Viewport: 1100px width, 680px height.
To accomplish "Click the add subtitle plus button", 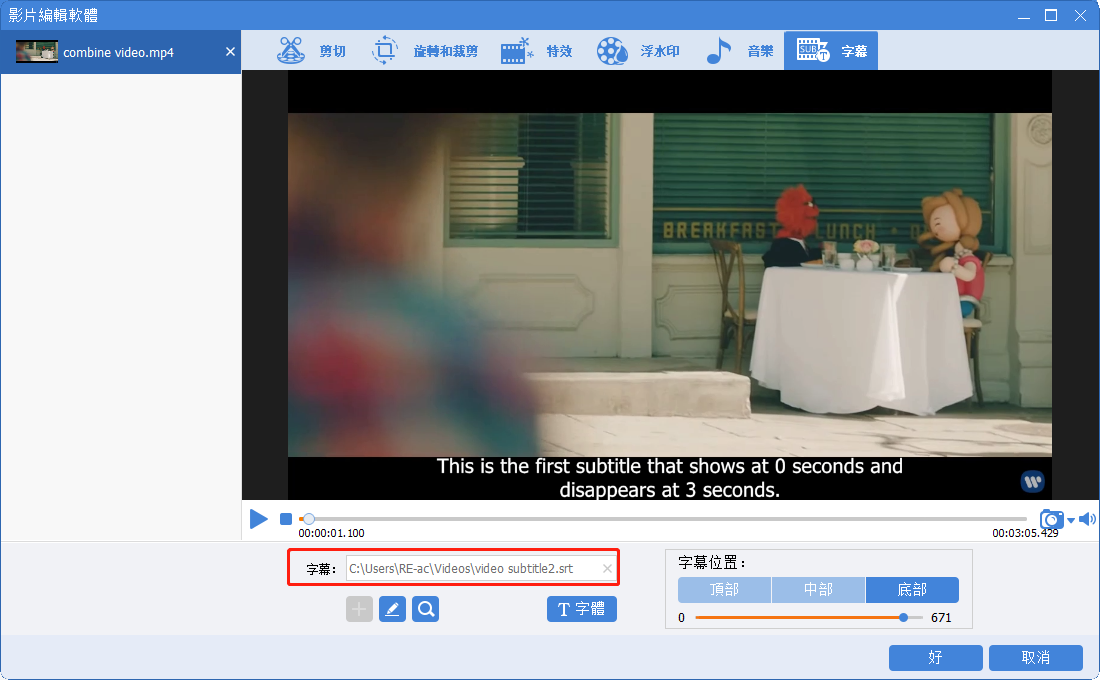I will [359, 609].
